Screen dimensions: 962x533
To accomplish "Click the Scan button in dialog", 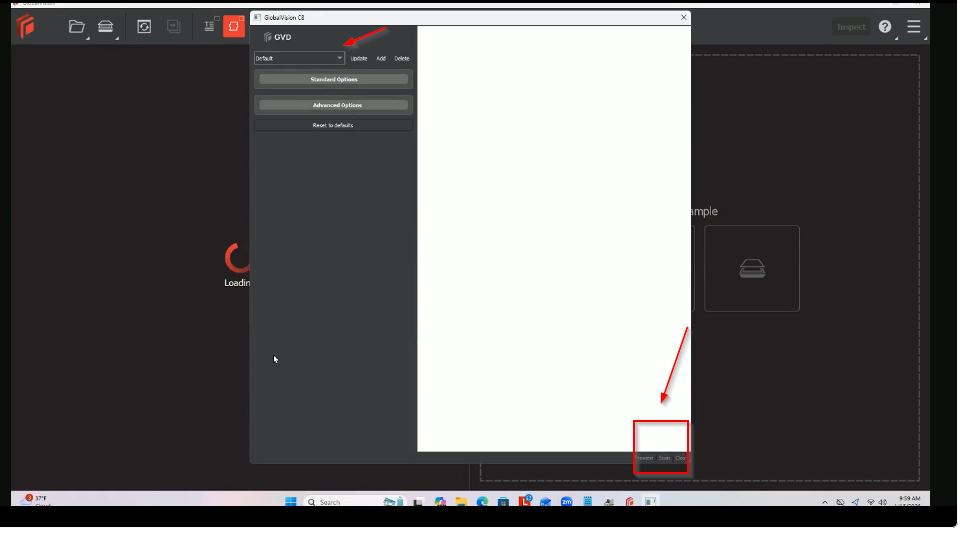I will (x=664, y=458).
